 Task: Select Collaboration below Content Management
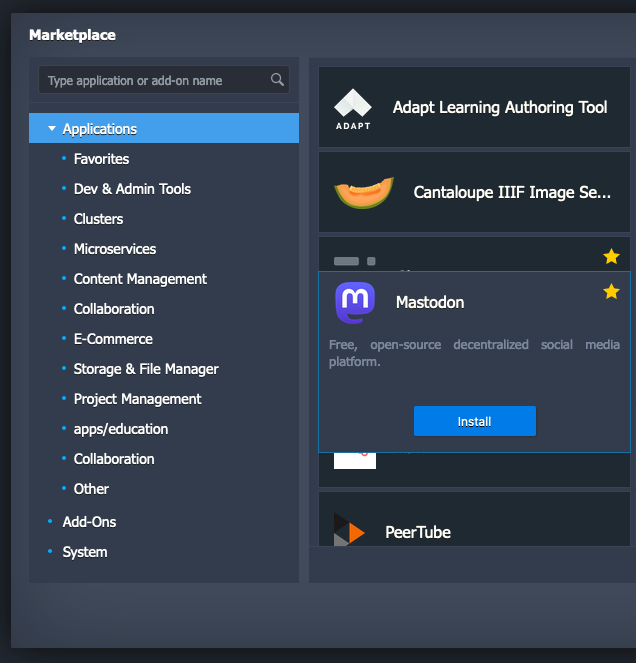(x=114, y=309)
